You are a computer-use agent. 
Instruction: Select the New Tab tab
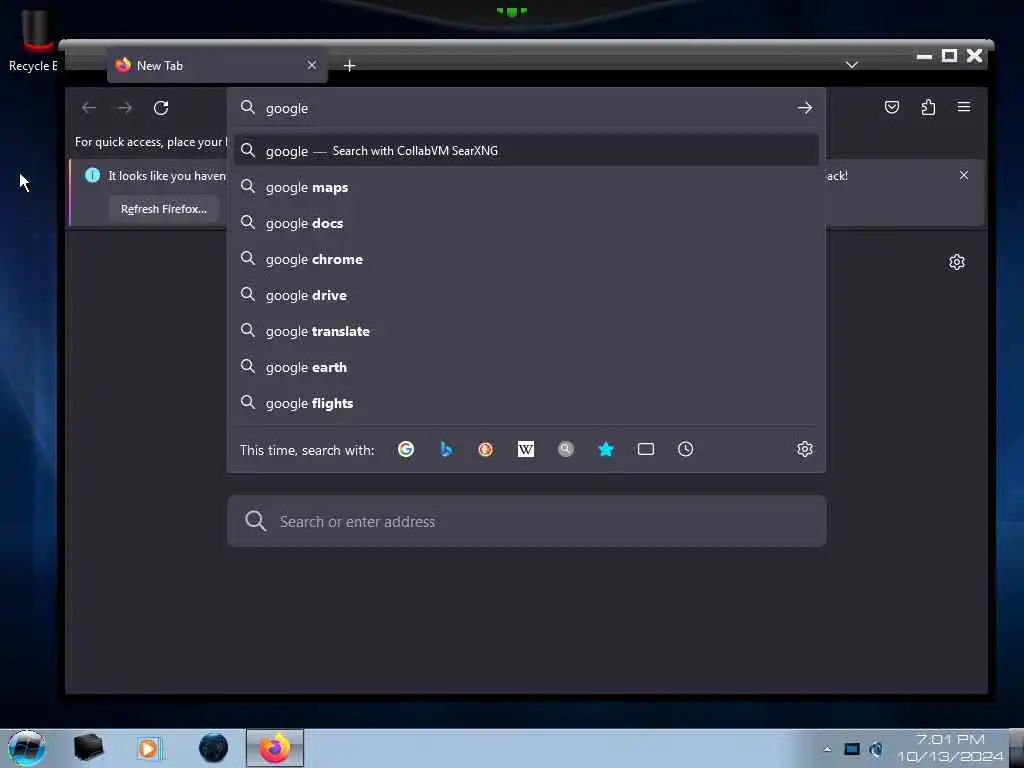[x=217, y=65]
